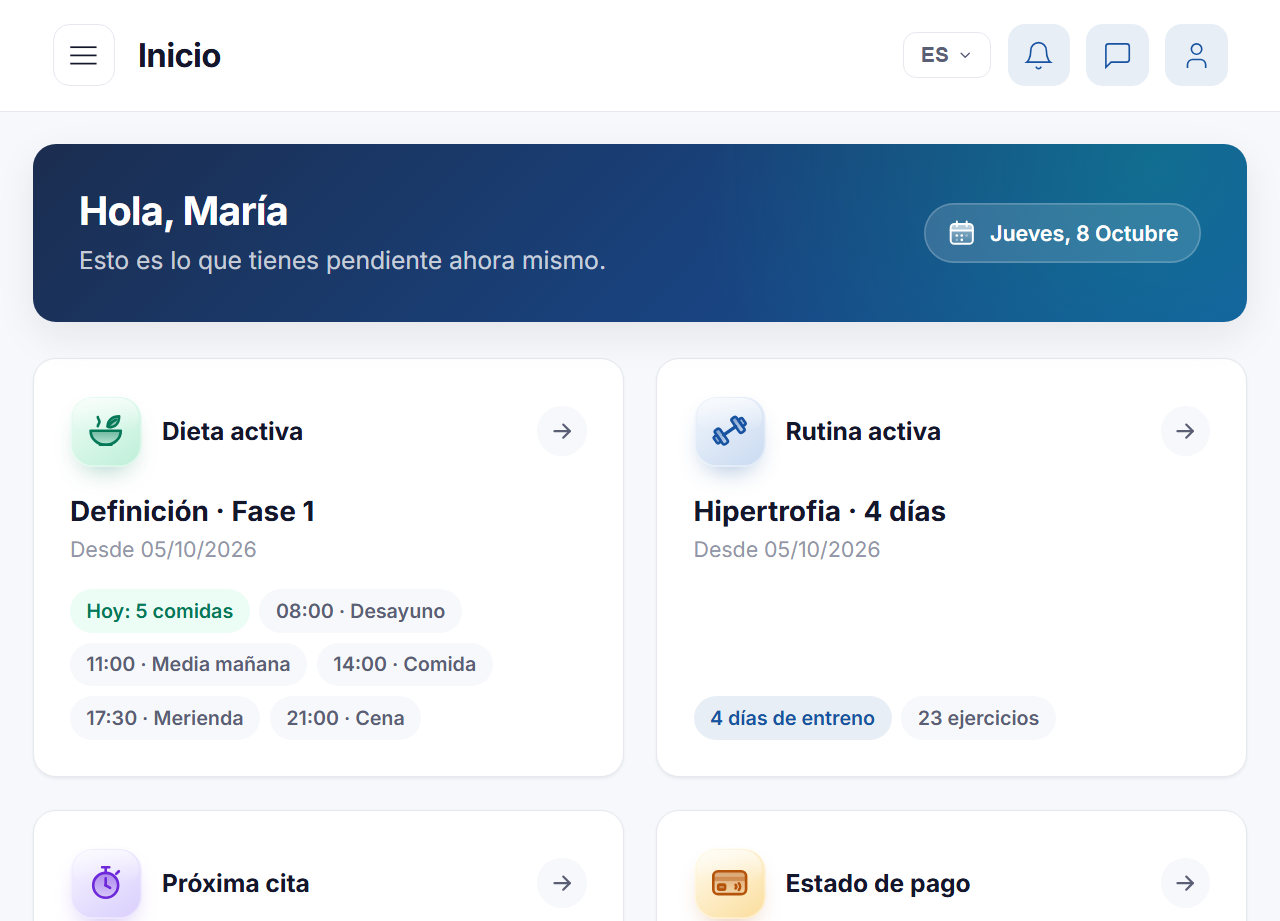Open Dieta activa arrow button
Screen dimensions: 1280x921
562,431
